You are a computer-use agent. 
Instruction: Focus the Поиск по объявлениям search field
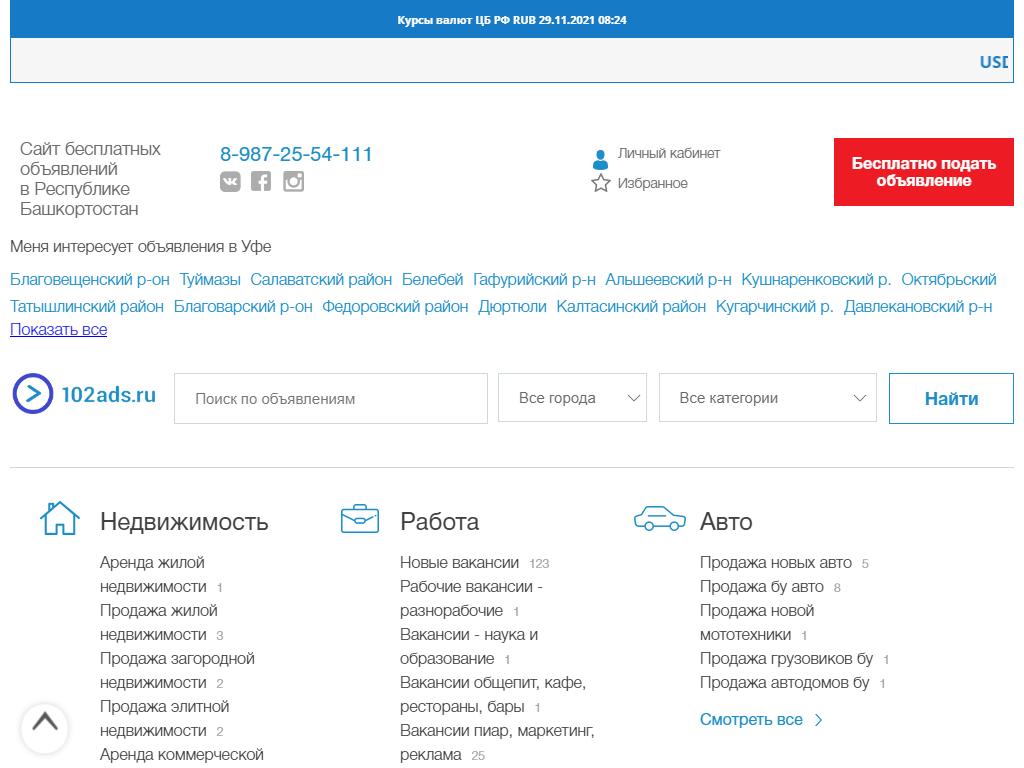tap(330, 399)
